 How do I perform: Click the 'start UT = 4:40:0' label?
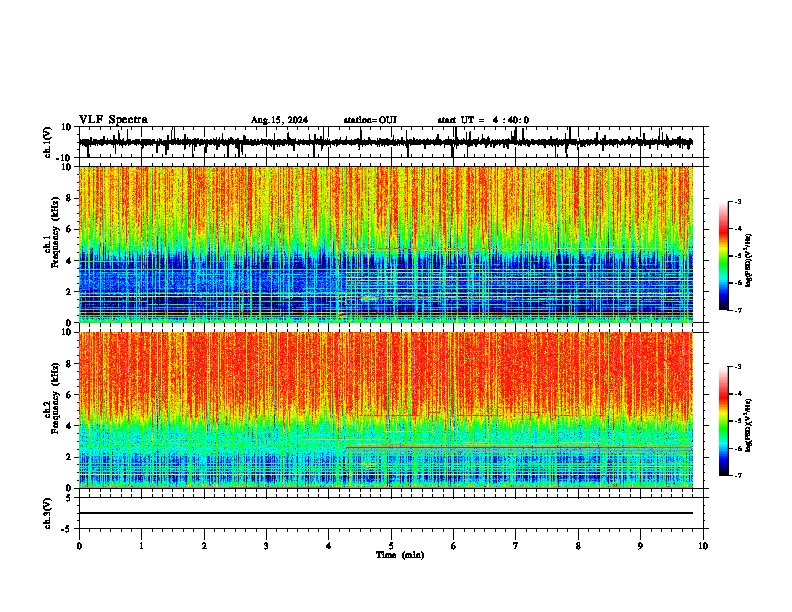[483, 120]
